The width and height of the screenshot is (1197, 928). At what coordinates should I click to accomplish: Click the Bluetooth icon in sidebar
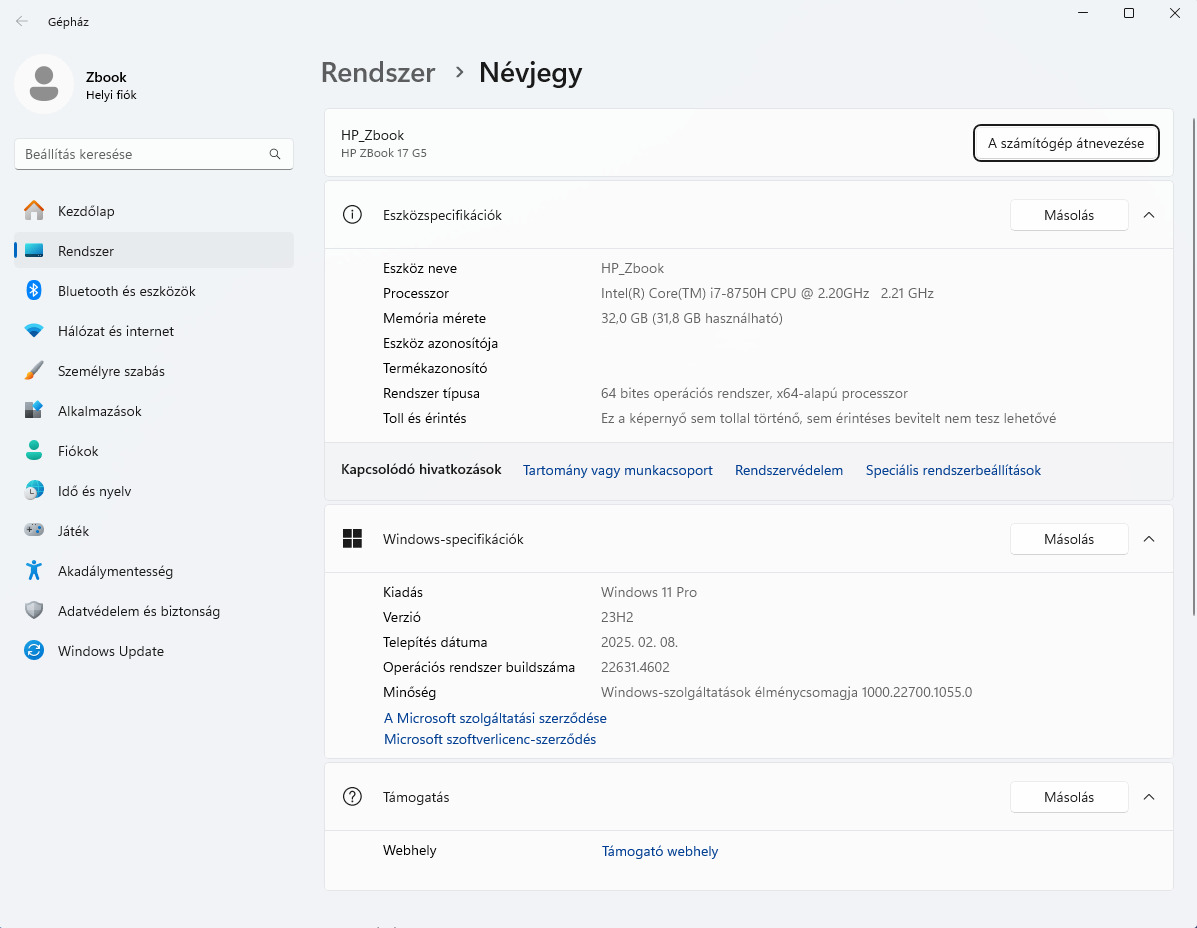(34, 290)
